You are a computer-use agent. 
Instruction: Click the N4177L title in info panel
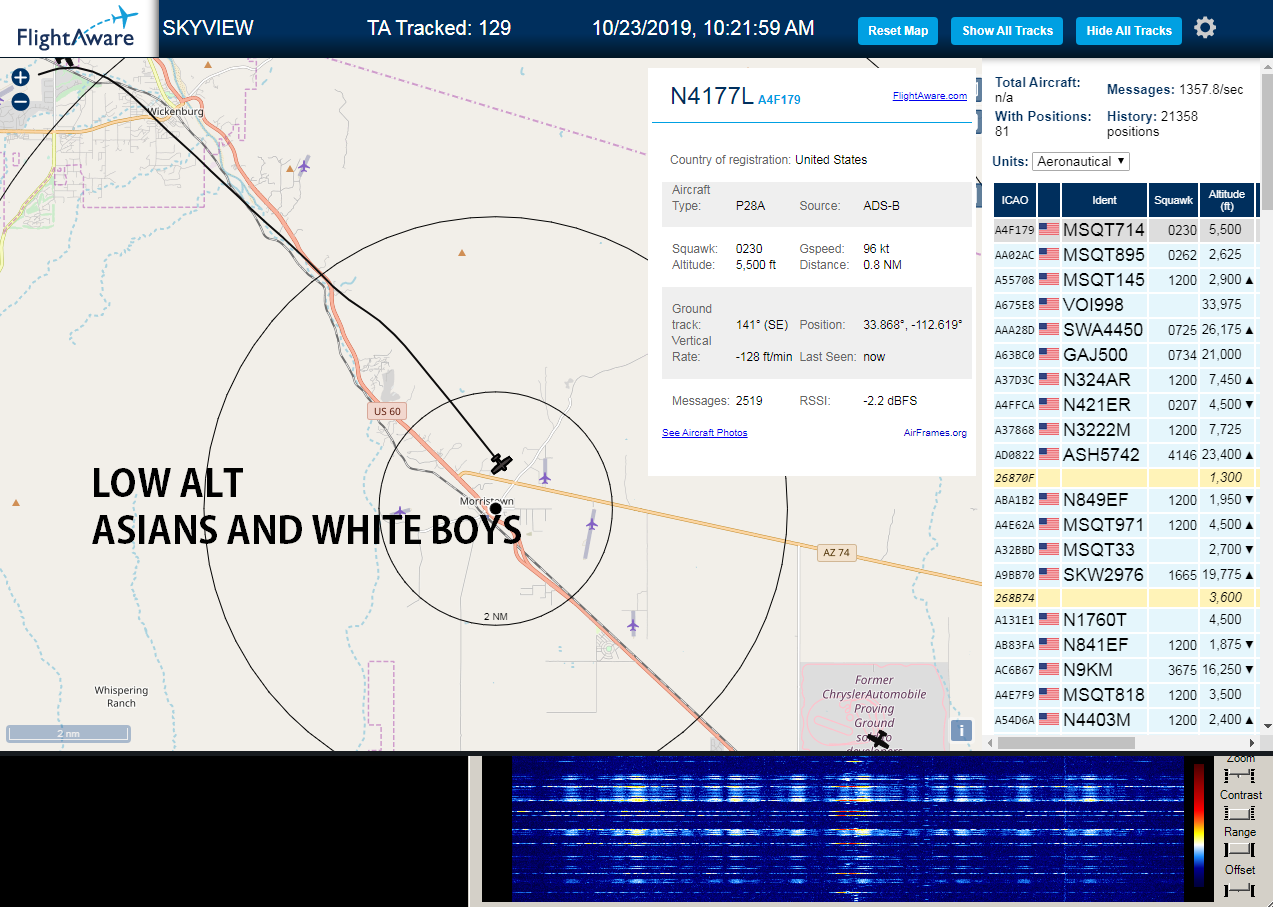(x=711, y=96)
